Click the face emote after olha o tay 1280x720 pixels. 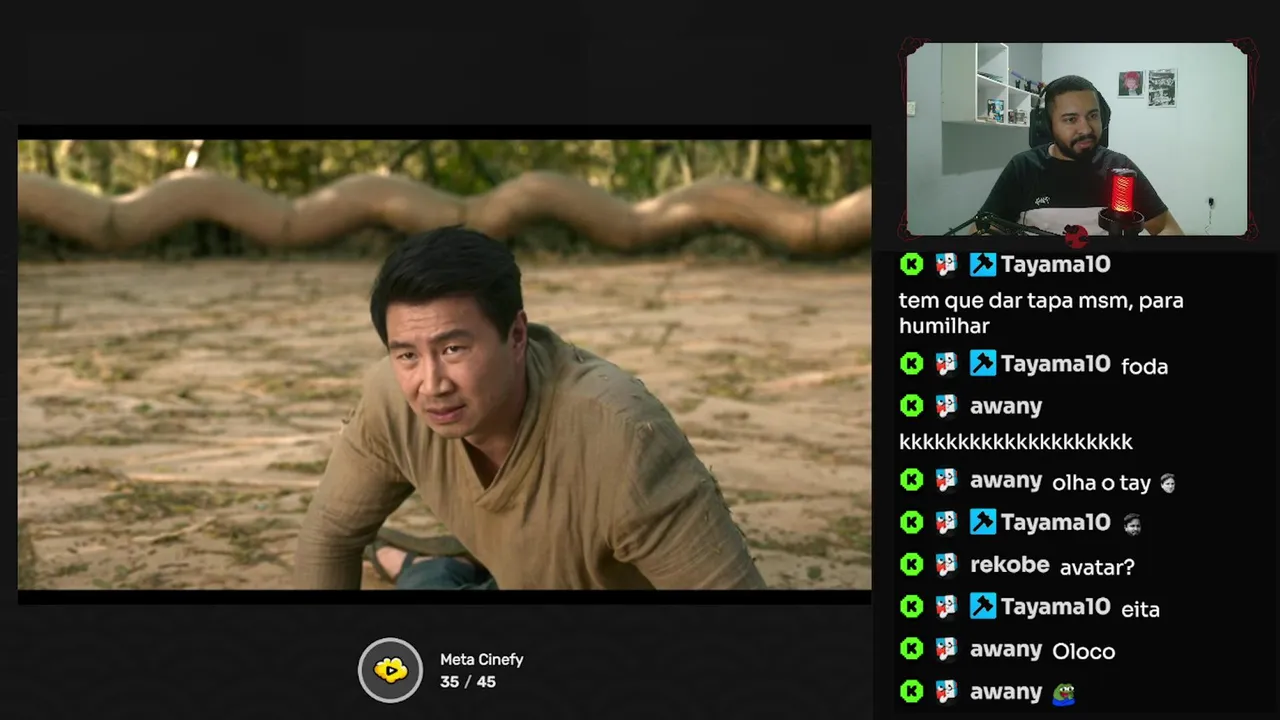1166,483
